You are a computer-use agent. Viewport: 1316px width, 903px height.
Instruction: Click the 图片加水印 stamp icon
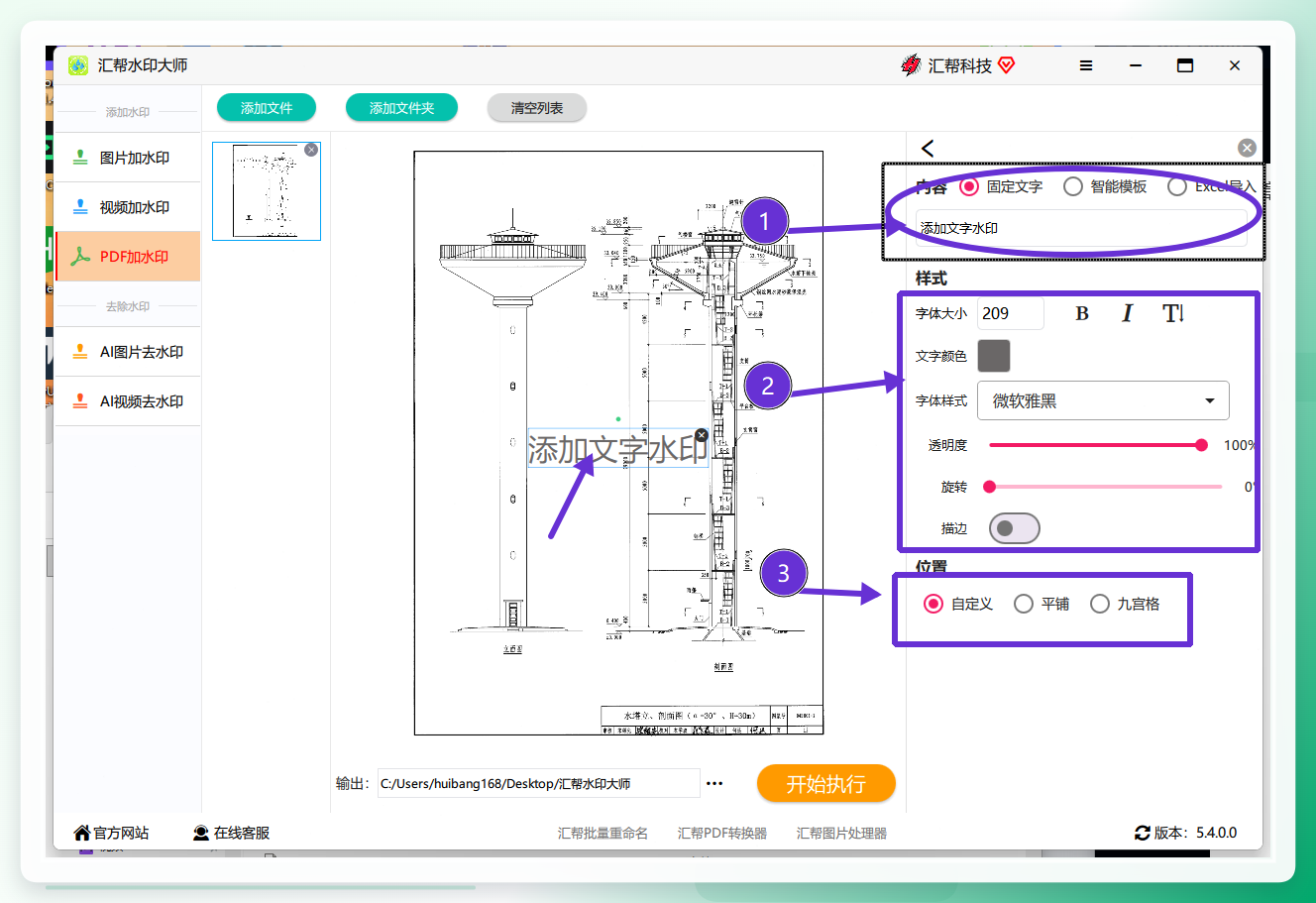pos(80,158)
